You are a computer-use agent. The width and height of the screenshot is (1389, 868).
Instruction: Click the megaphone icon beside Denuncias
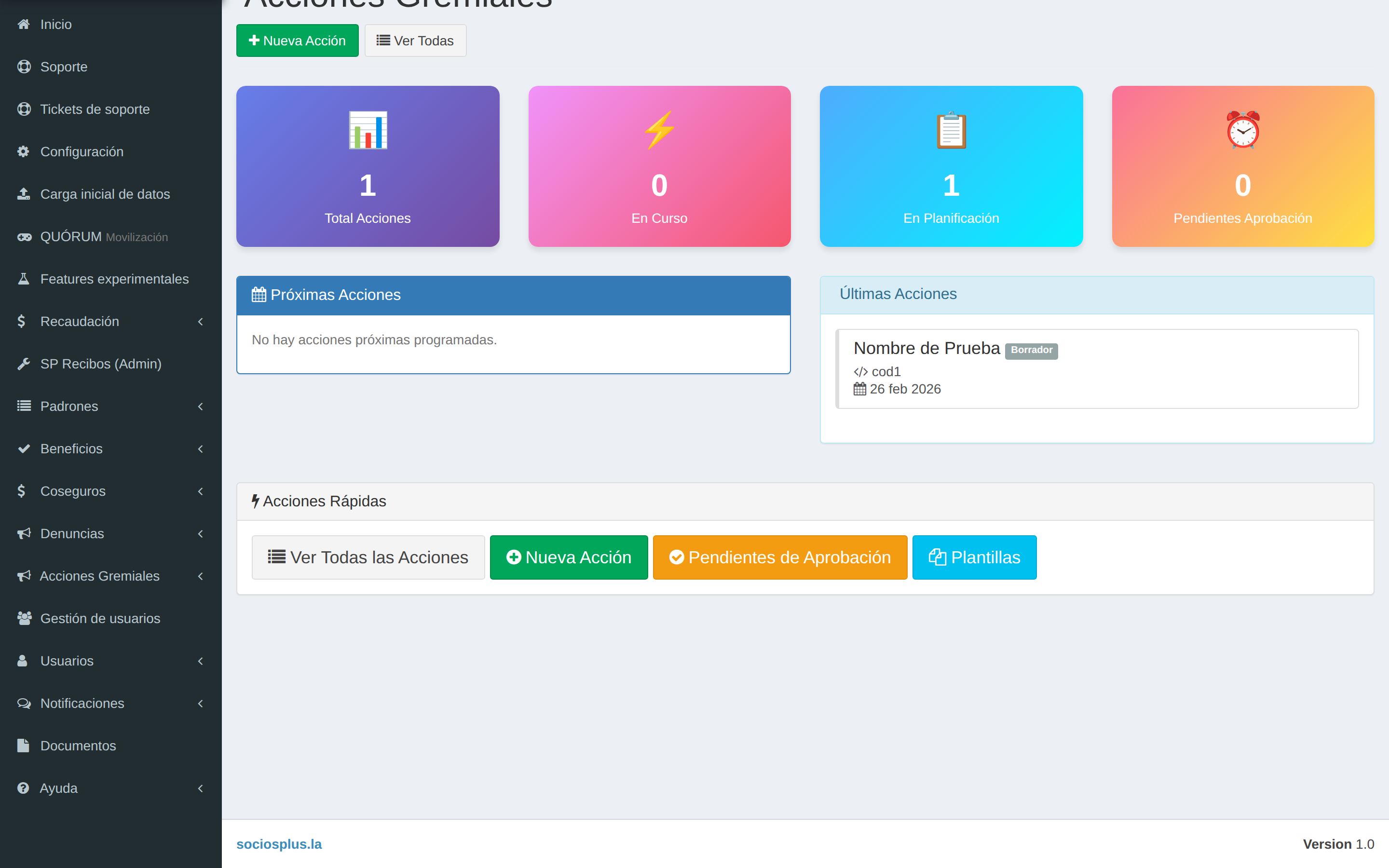[x=24, y=534]
